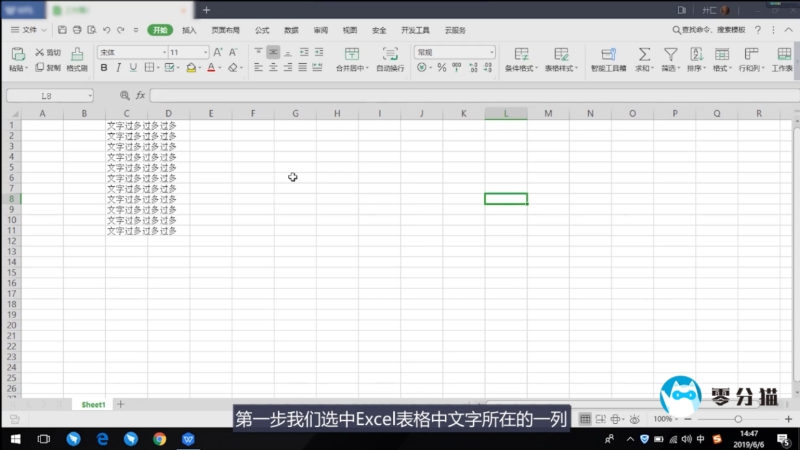Viewport: 800px width, 450px height.
Task: Select column C header
Action: point(126,114)
